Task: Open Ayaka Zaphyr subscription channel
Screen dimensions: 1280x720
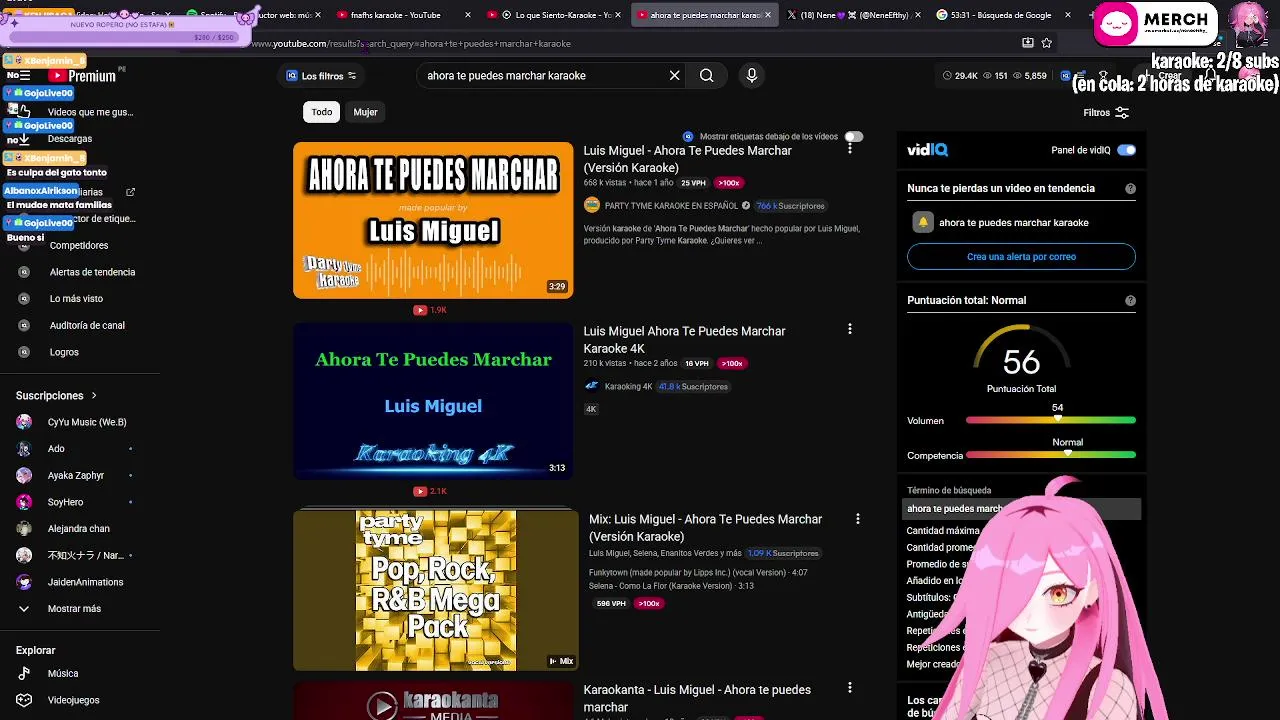Action: pyautogui.click(x=76, y=475)
